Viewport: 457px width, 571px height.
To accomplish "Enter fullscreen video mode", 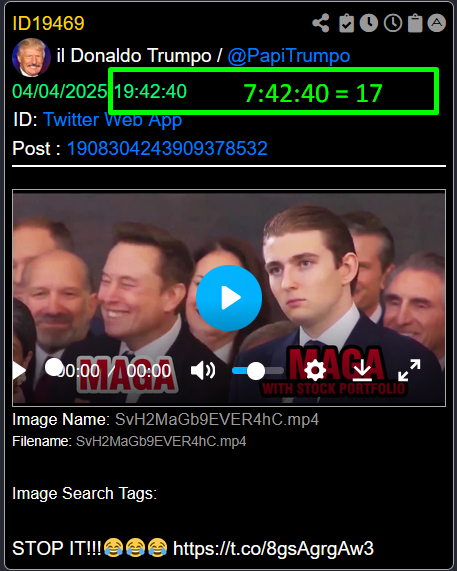I will pos(409,370).
